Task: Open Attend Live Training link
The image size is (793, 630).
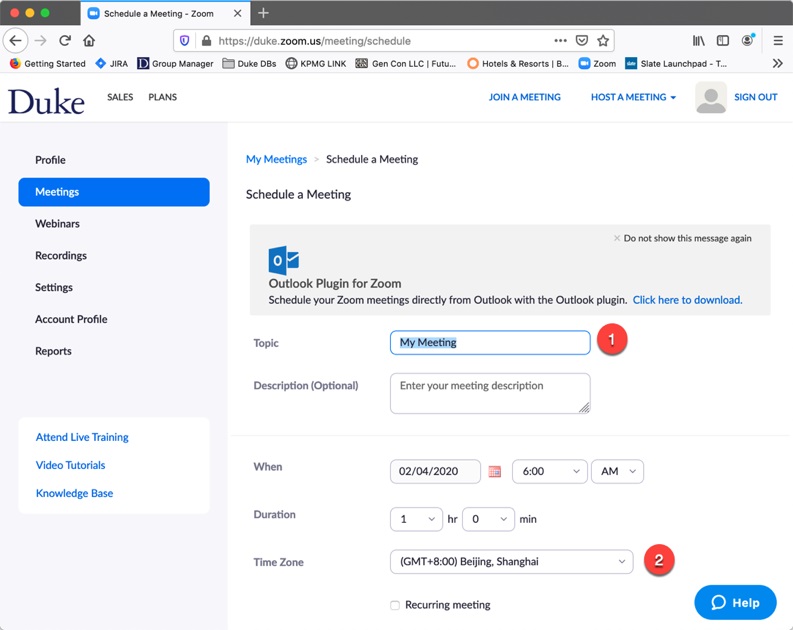Action: [82, 437]
